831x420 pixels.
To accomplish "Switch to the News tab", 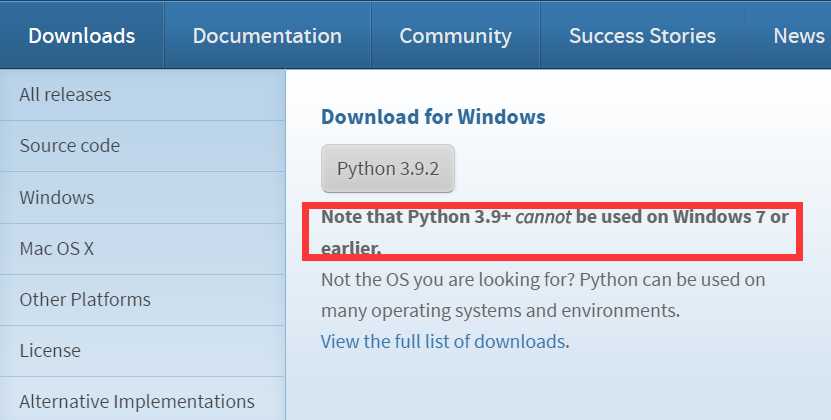I will click(799, 36).
